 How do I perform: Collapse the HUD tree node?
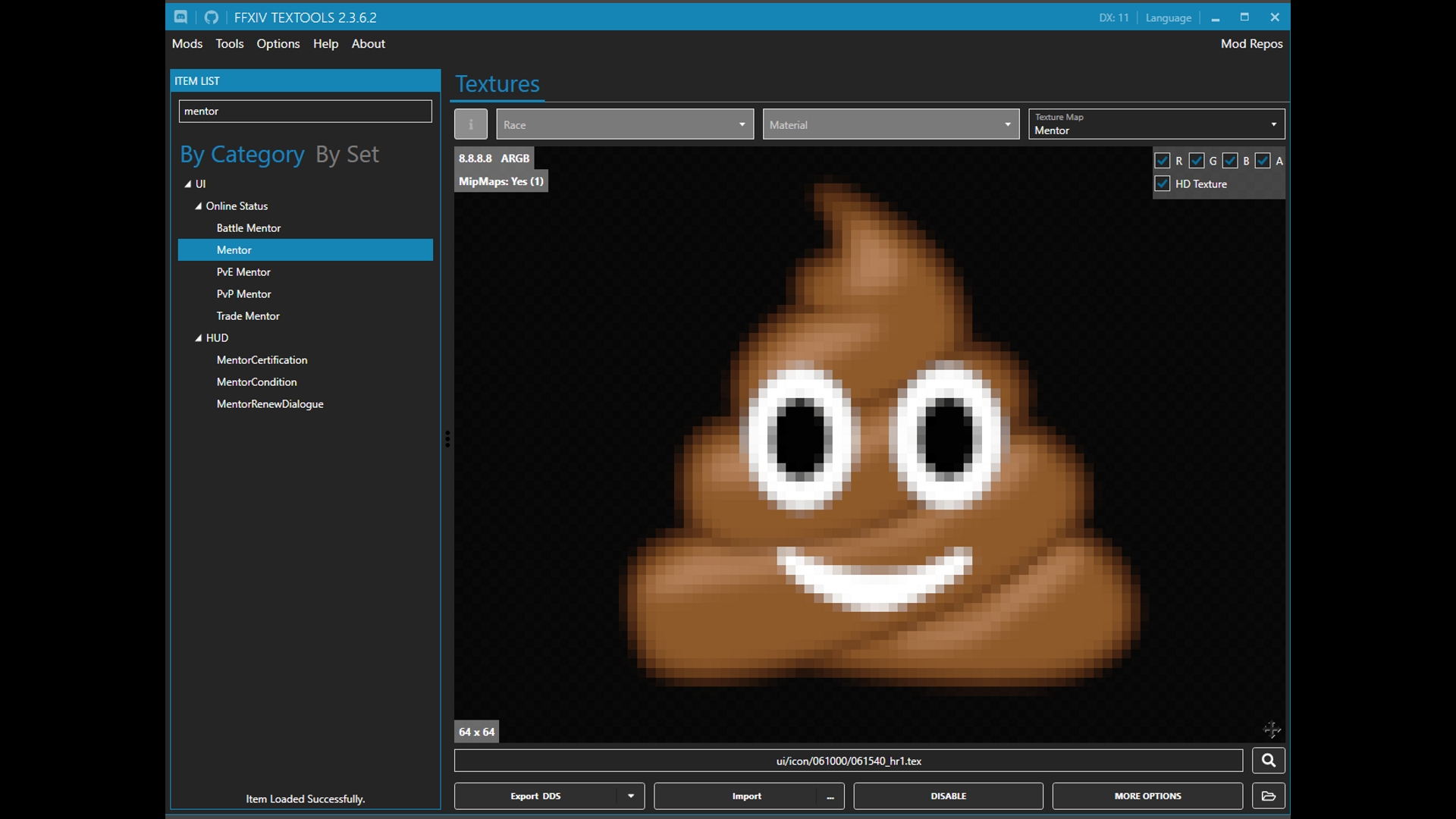(199, 338)
